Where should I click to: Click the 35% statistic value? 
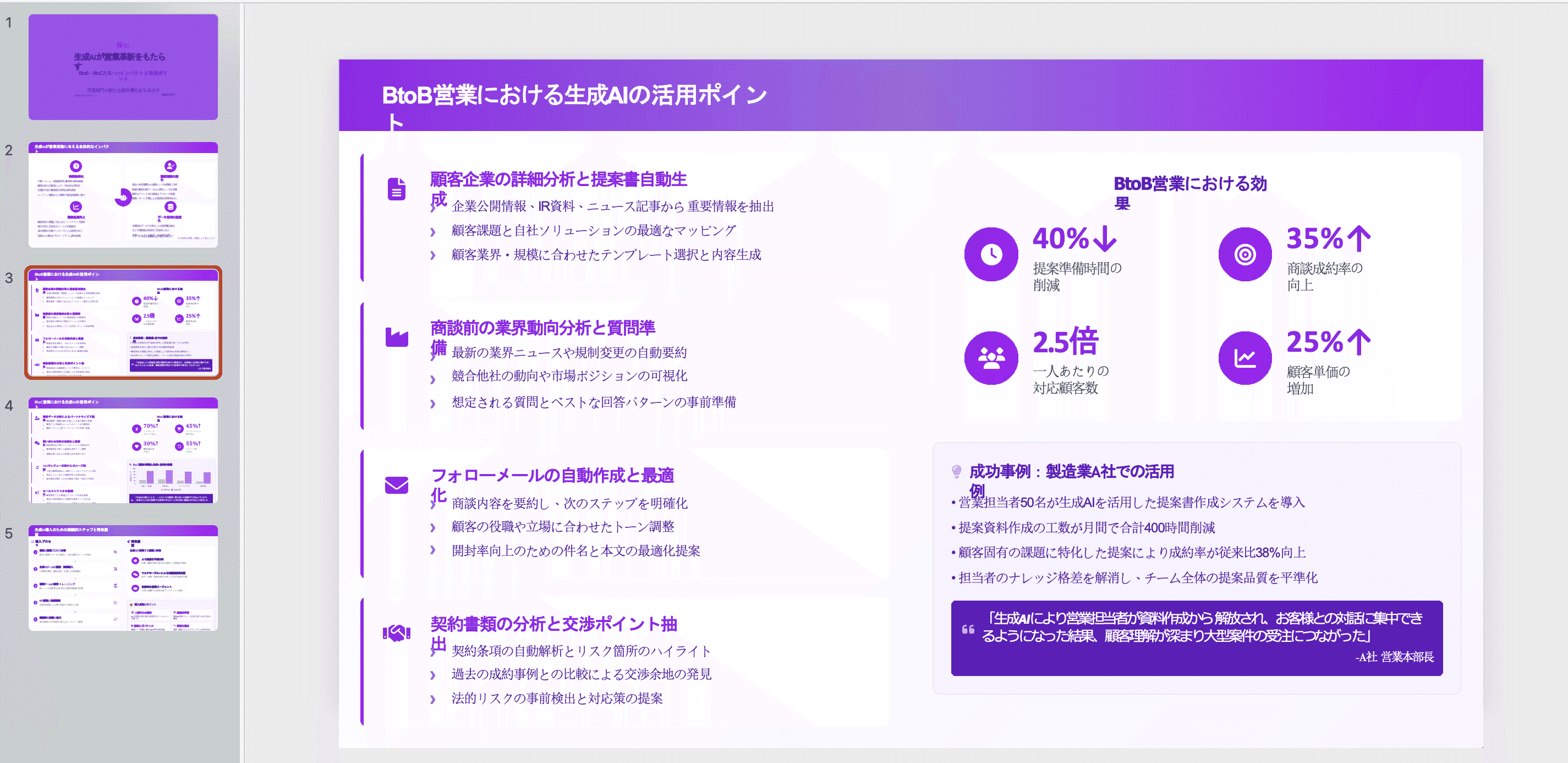click(1314, 239)
